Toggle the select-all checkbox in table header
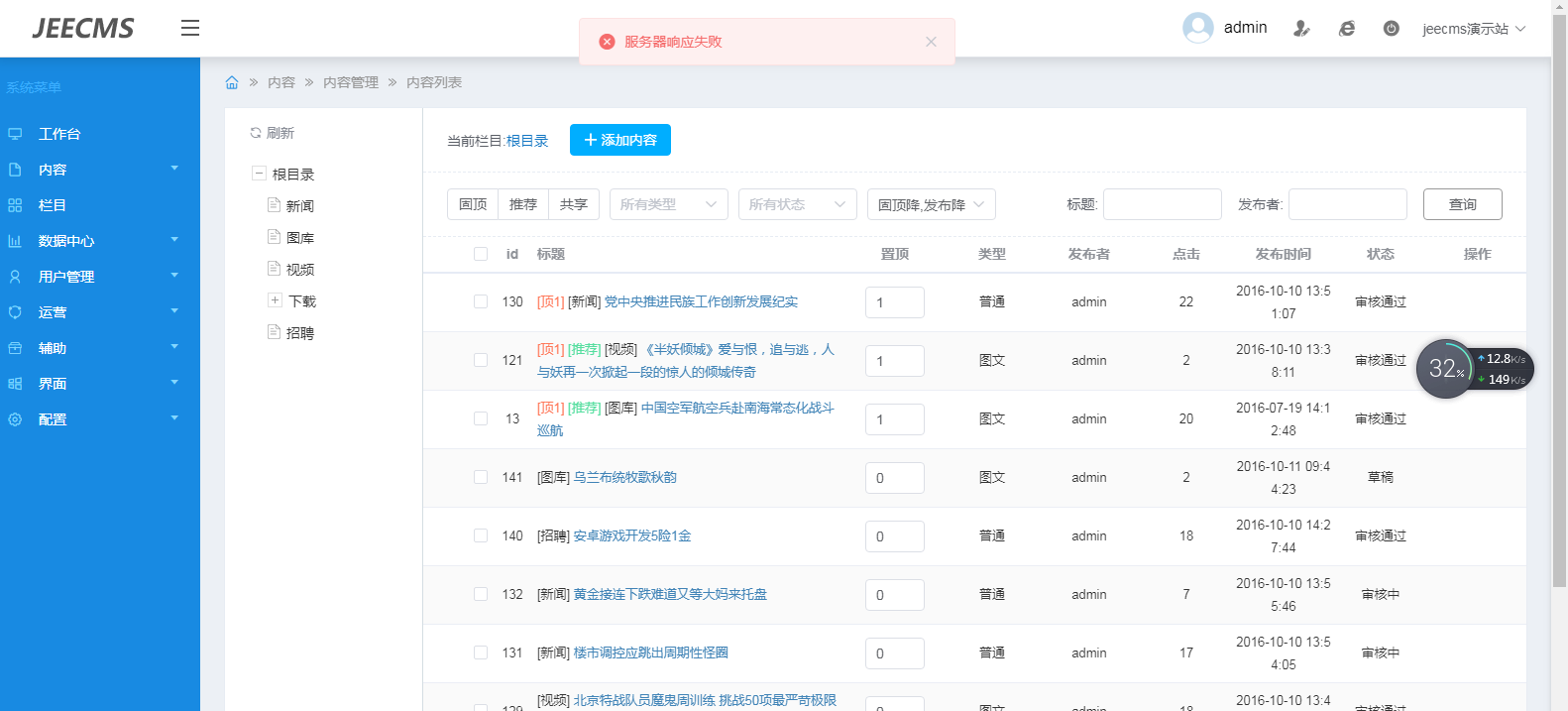 point(481,254)
